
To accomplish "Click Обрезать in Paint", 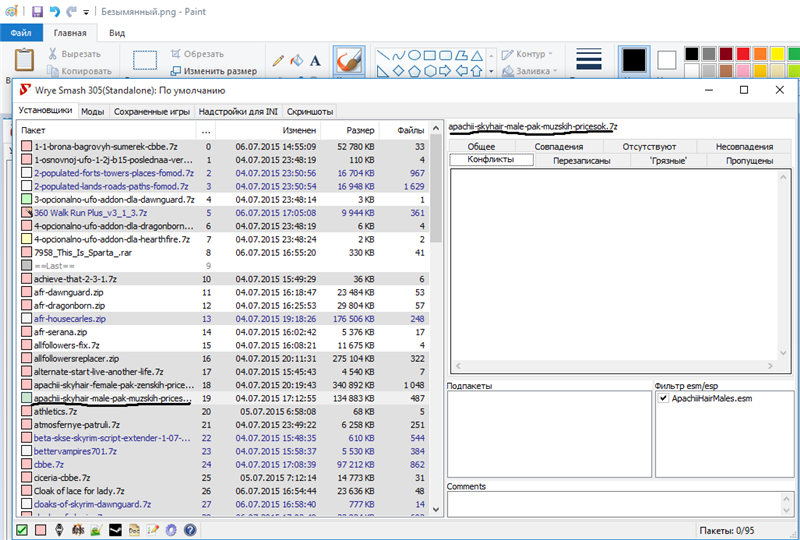I will (197, 54).
